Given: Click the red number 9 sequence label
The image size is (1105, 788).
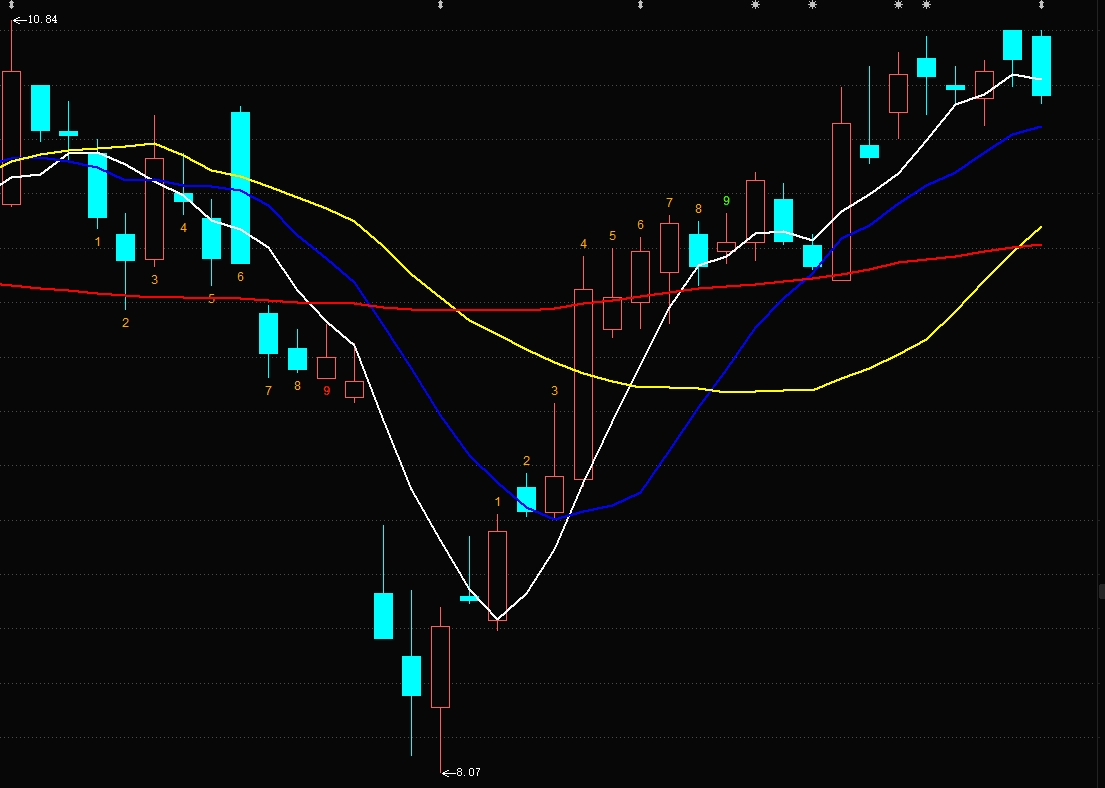Looking at the screenshot, I should 326,390.
